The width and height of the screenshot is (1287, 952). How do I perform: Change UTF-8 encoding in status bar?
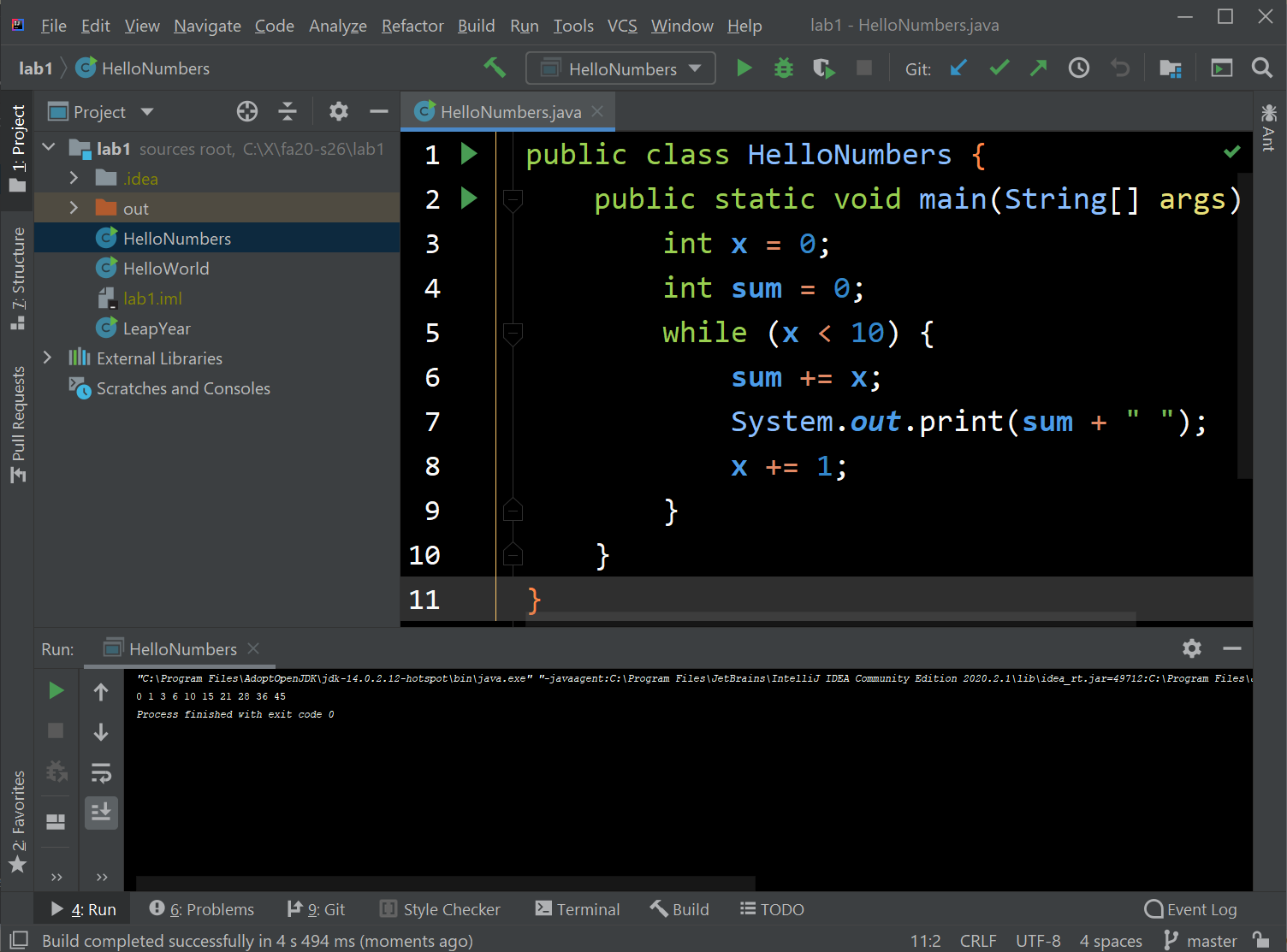1038,940
